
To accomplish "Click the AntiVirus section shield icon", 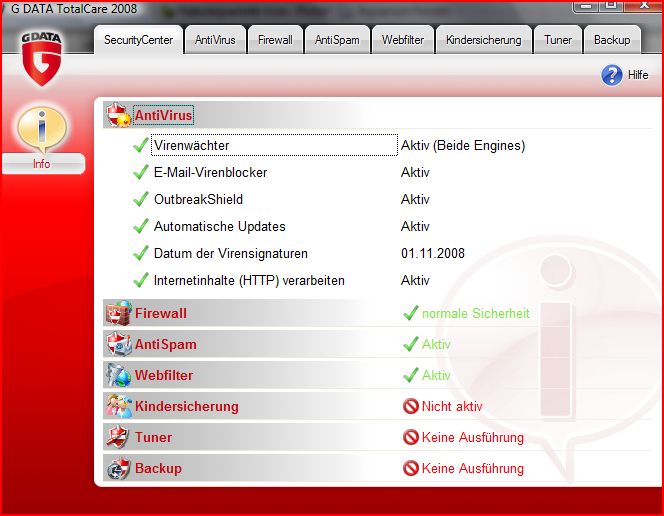I will (118, 115).
